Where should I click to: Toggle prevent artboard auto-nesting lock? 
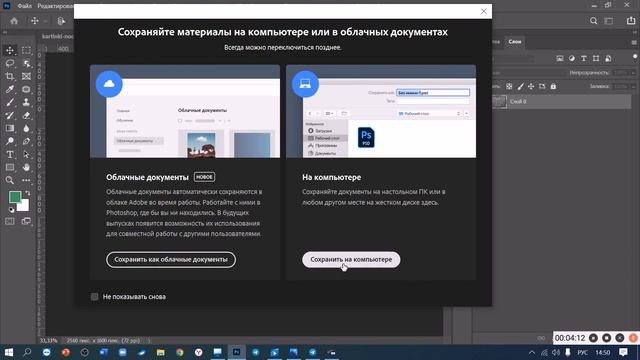(542, 87)
